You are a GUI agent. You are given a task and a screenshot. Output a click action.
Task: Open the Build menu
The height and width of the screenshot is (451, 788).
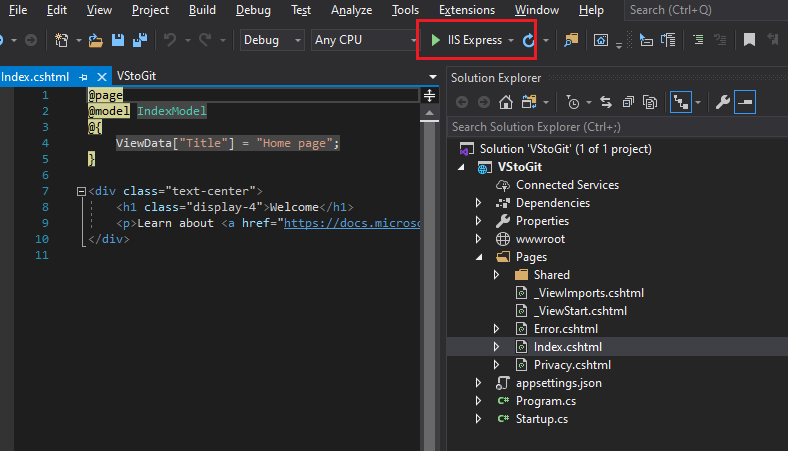[202, 10]
